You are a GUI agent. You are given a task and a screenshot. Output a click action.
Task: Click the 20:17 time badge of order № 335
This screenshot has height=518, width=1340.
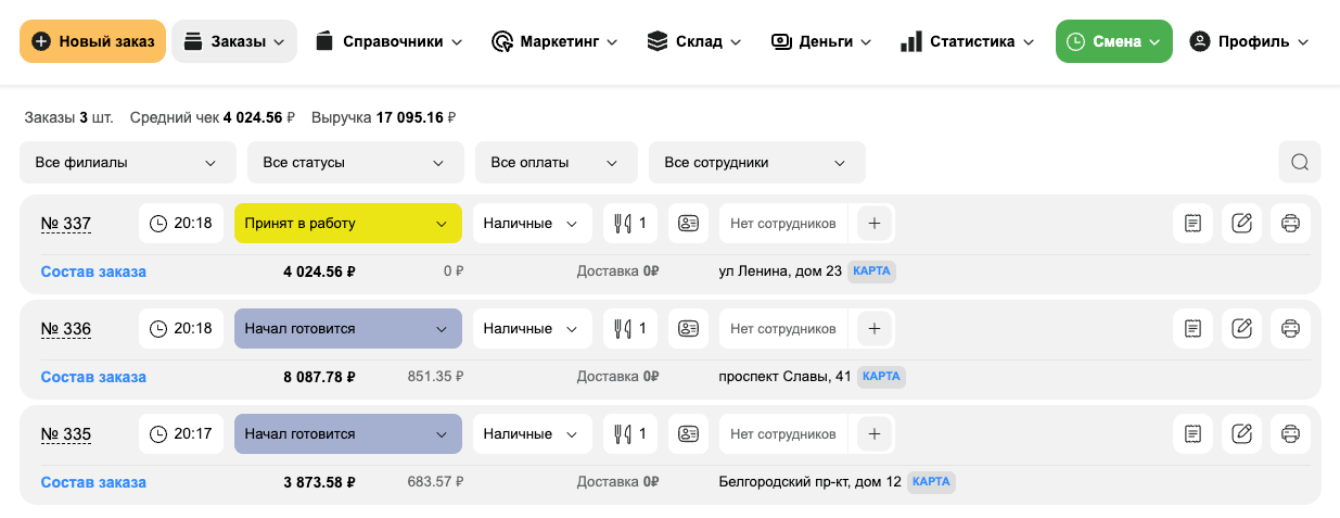[181, 434]
